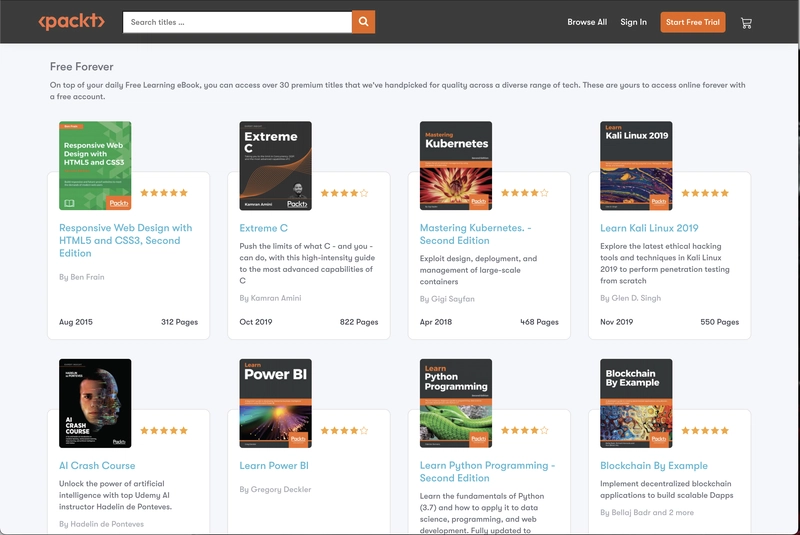800x535 pixels.
Task: Click author text By Gigi Sayfan
Action: pyautogui.click(x=447, y=299)
